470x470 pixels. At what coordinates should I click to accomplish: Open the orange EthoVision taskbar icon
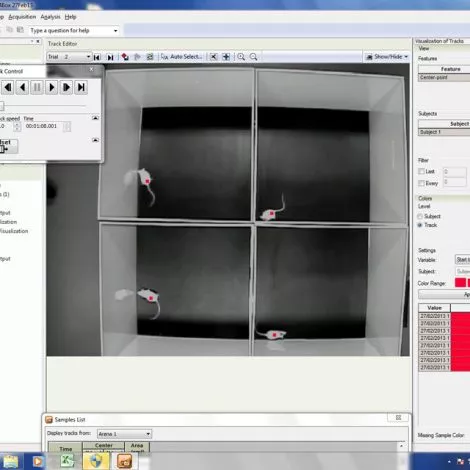(x=125, y=461)
